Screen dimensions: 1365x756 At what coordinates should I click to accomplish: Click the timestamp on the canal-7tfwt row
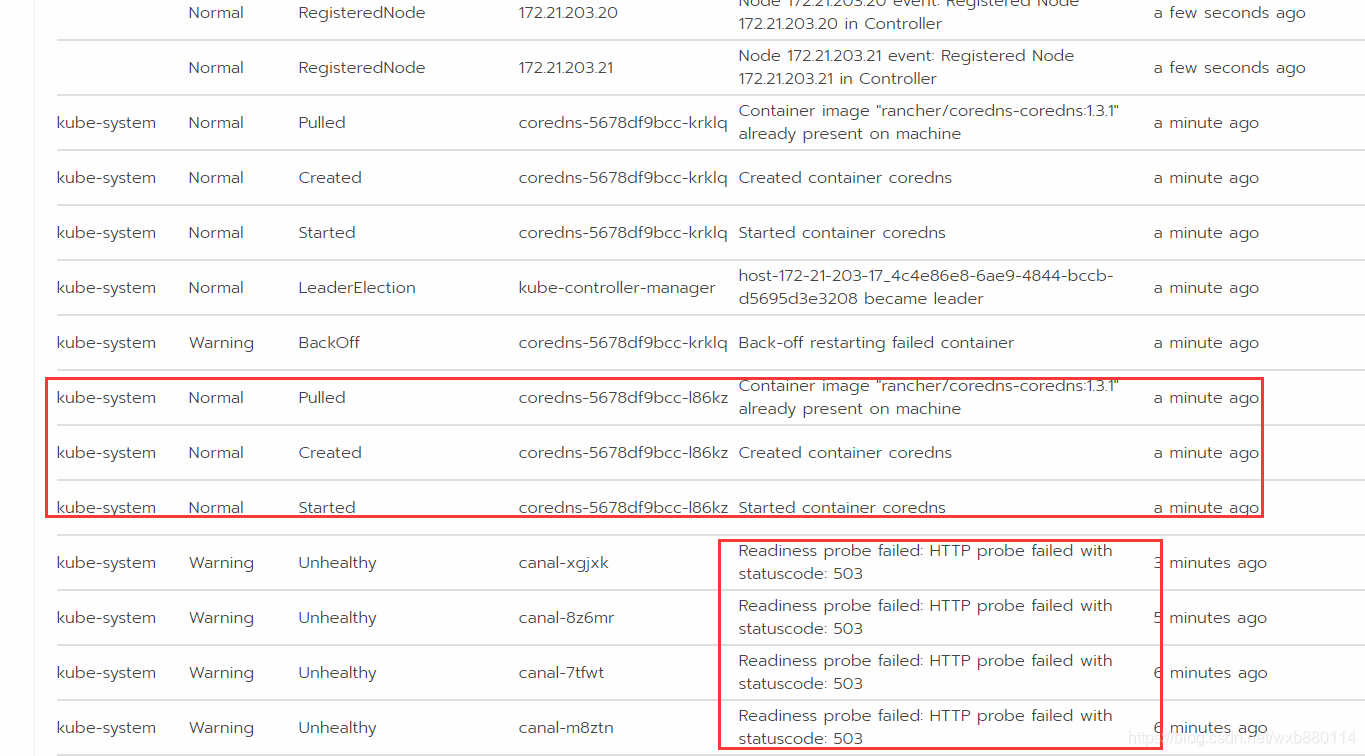[x=1209, y=672]
